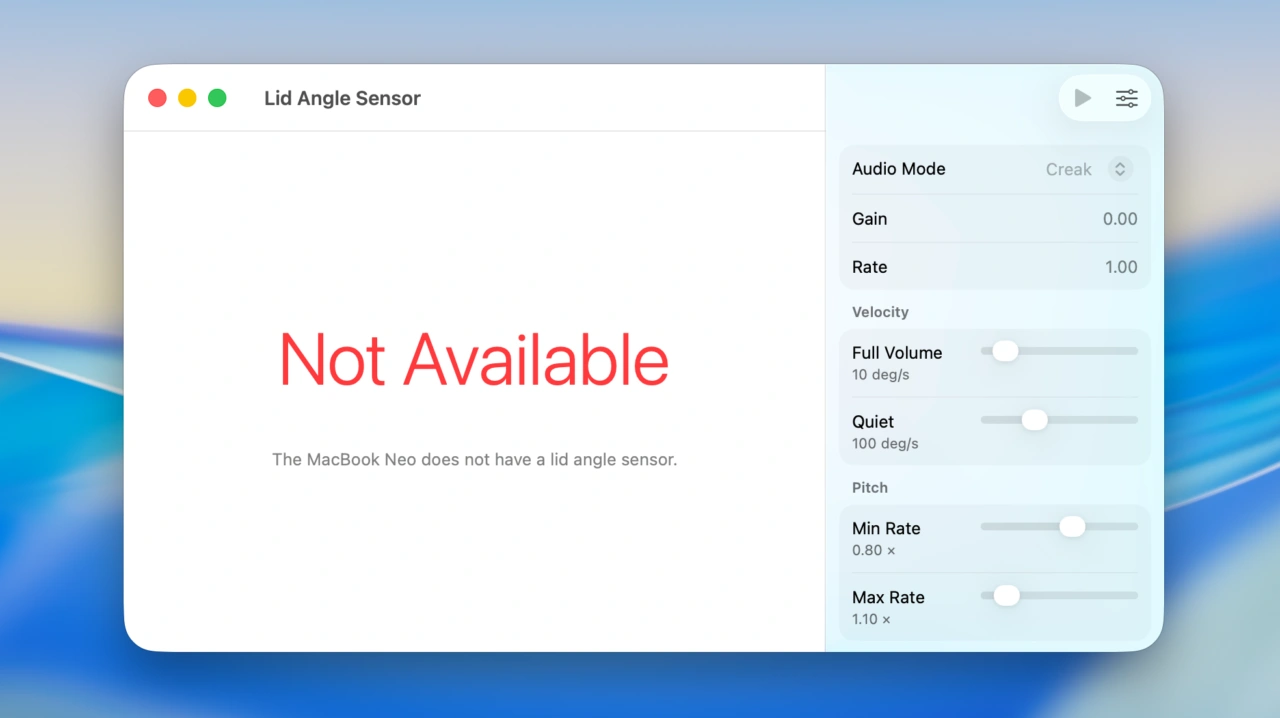Select the Rate value showing 1.00
The width and height of the screenshot is (1280, 718).
pyautogui.click(x=1121, y=267)
